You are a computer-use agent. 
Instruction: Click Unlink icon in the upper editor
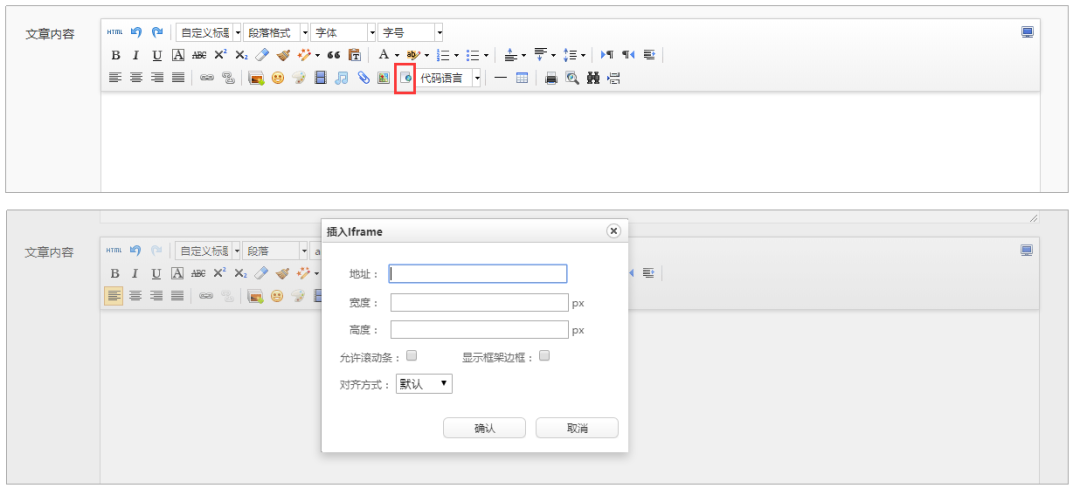coord(228,78)
